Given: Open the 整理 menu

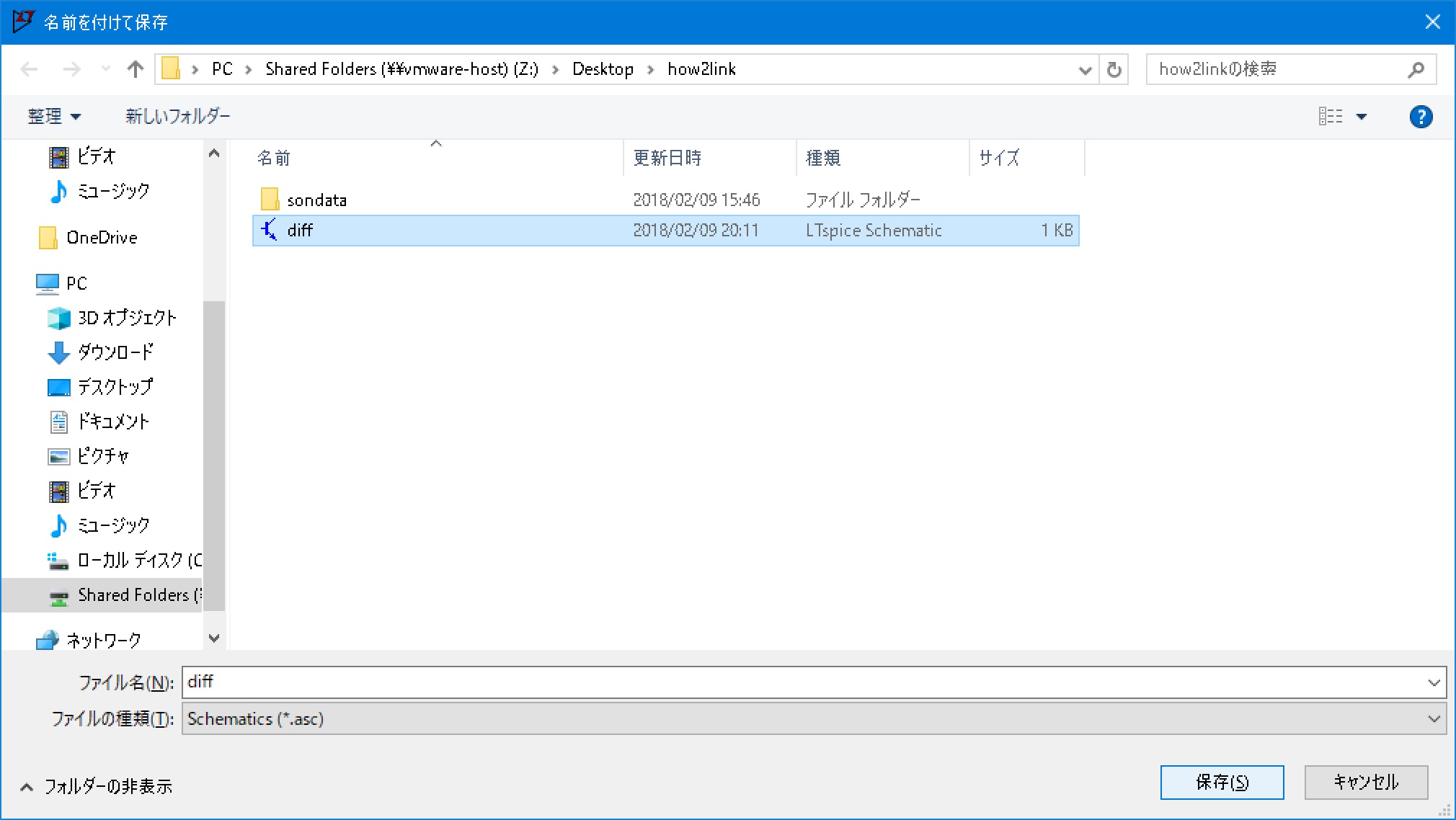Looking at the screenshot, I should (54, 116).
